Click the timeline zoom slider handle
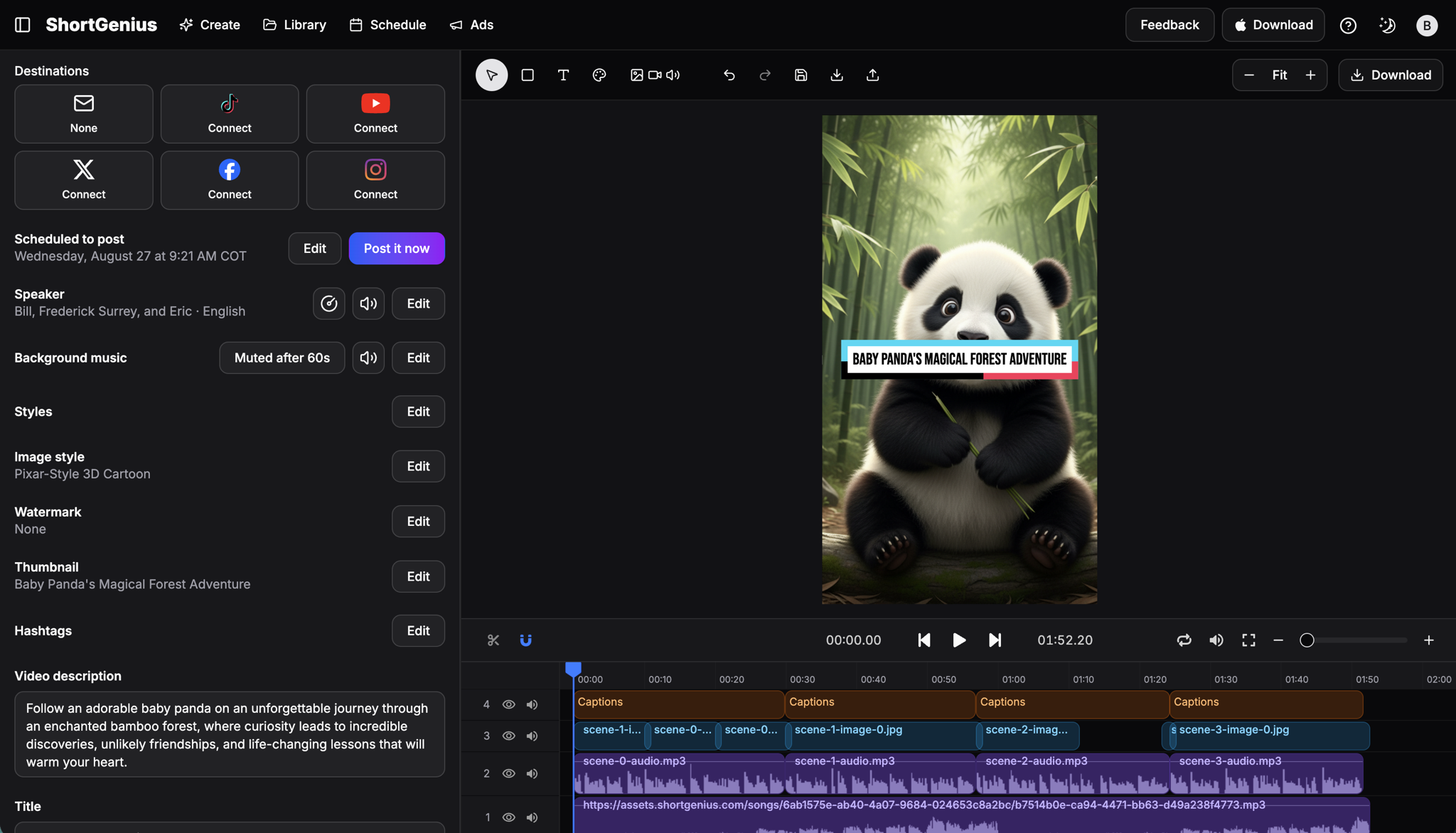The image size is (1456, 833). tap(1306, 640)
